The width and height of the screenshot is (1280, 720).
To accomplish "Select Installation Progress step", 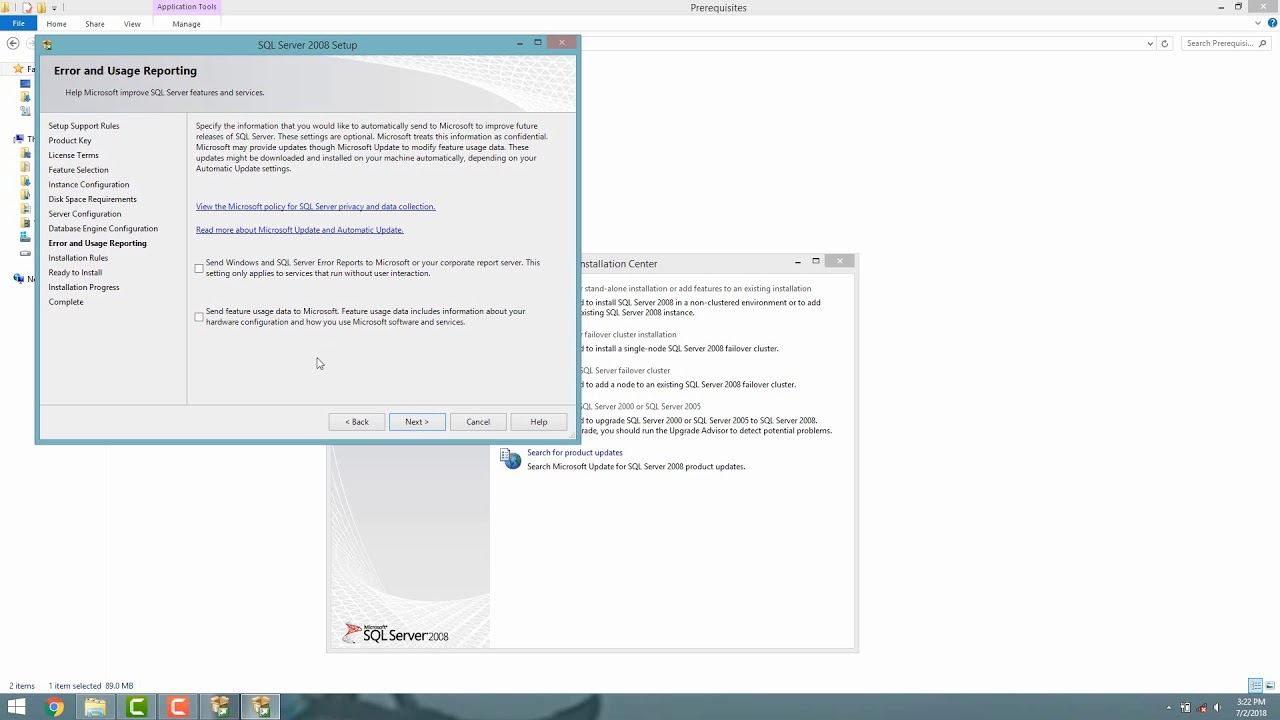I will pos(84,287).
